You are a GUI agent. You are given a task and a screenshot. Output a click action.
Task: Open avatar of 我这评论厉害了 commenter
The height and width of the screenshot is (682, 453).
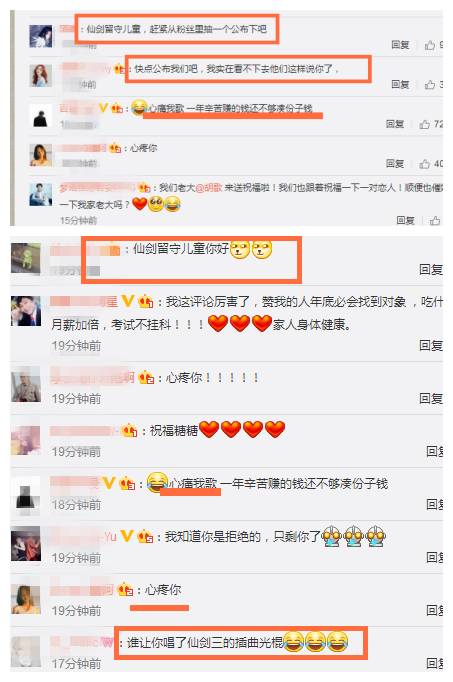pyautogui.click(x=26, y=311)
